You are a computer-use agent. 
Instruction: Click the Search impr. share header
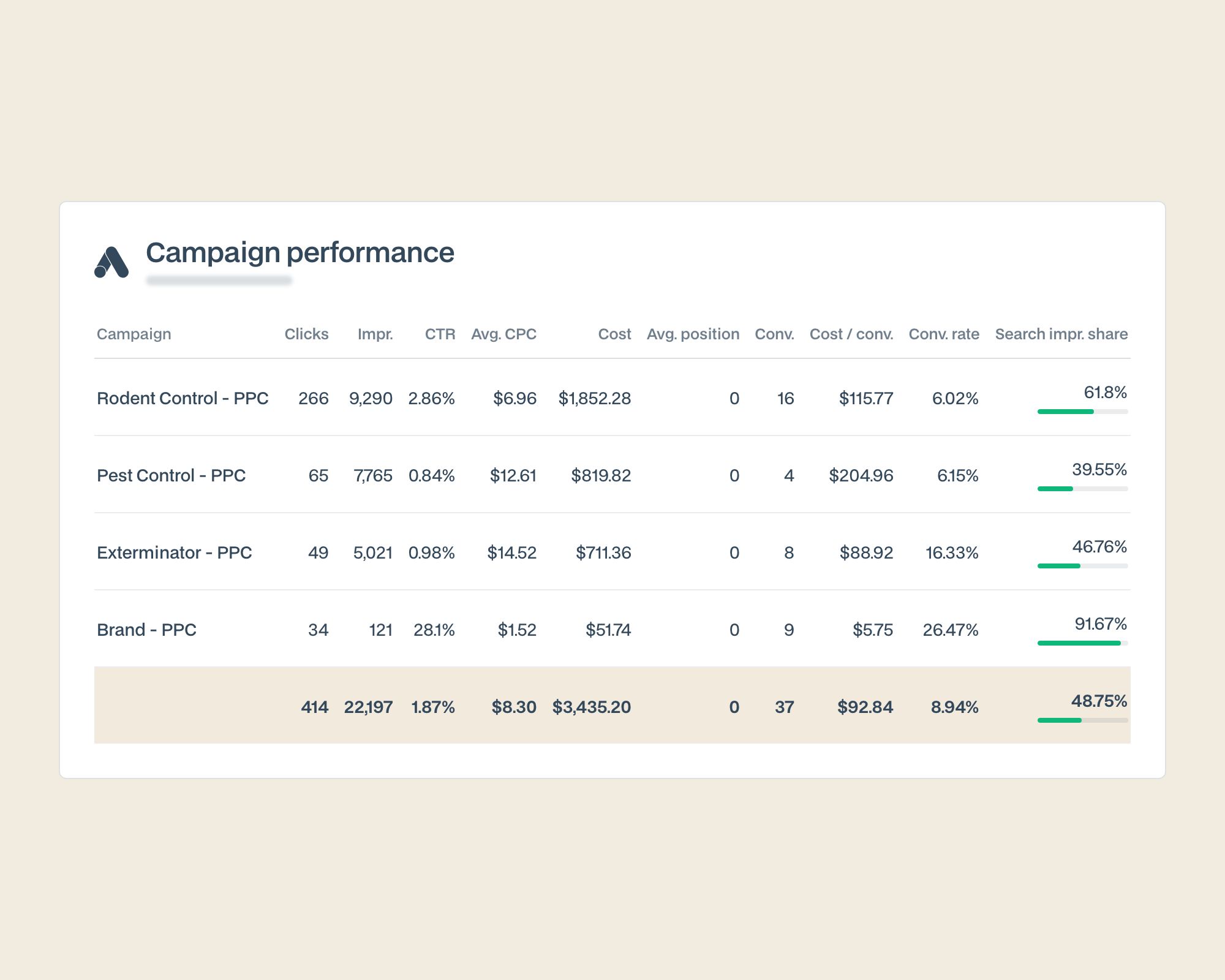[x=1061, y=334]
